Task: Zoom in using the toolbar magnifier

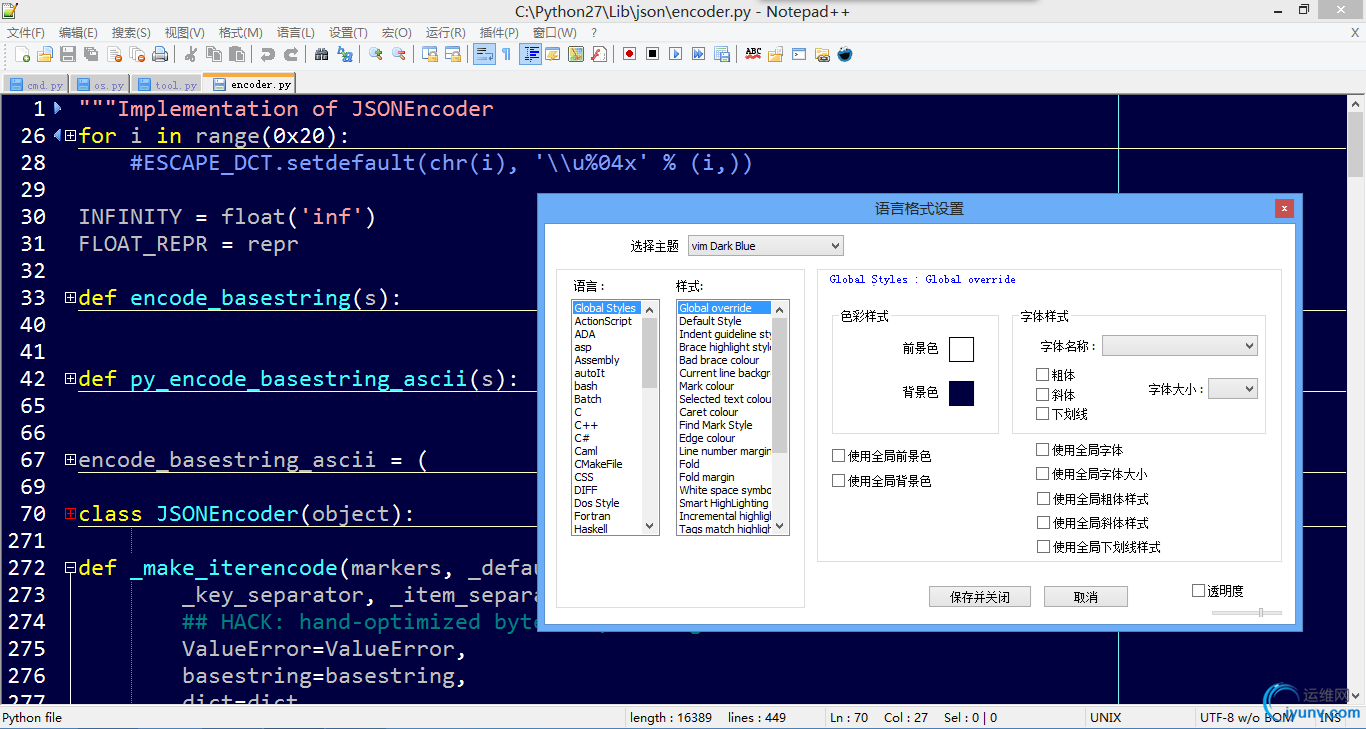Action: [x=375, y=54]
